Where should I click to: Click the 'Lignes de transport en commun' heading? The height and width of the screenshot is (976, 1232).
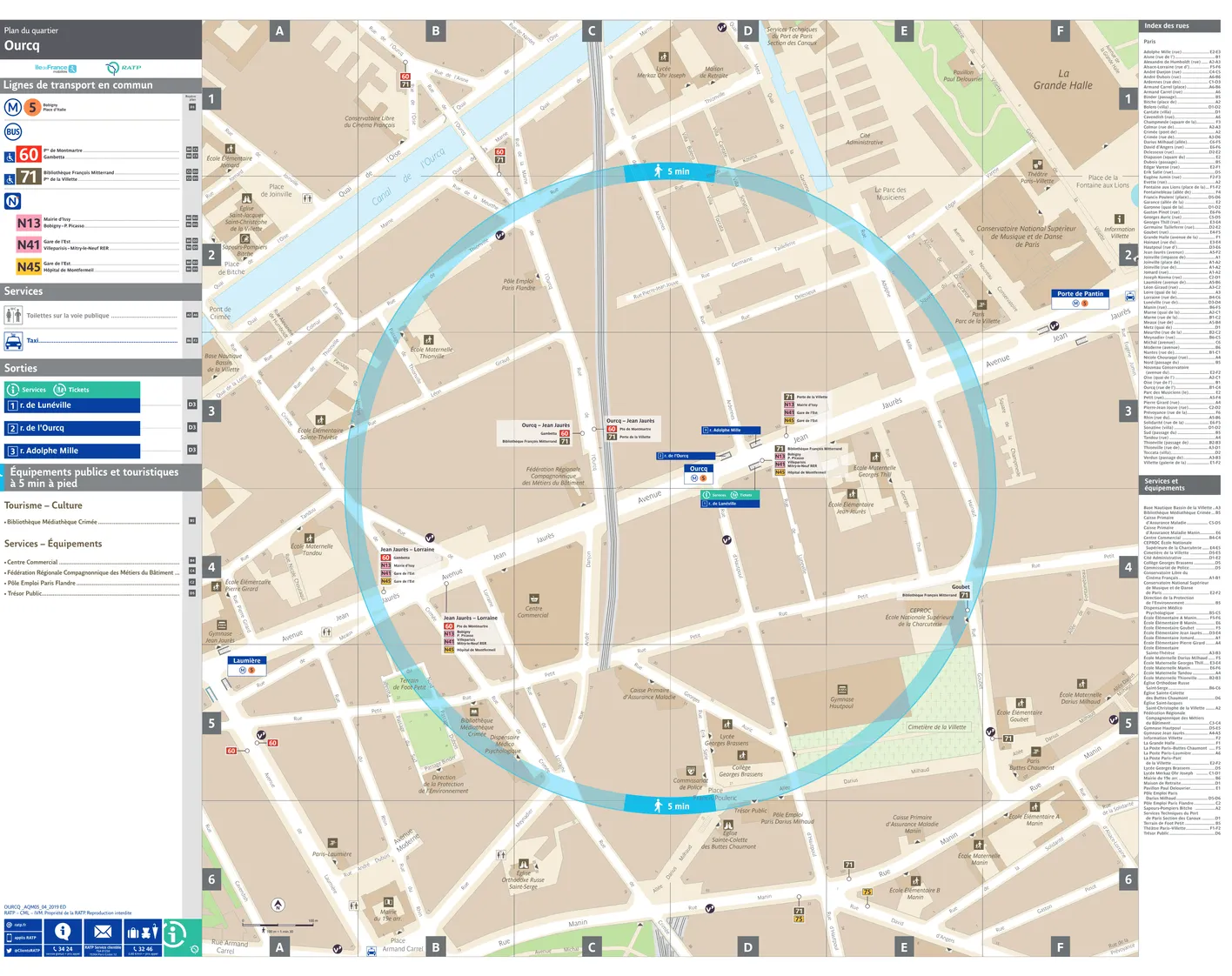78,85
